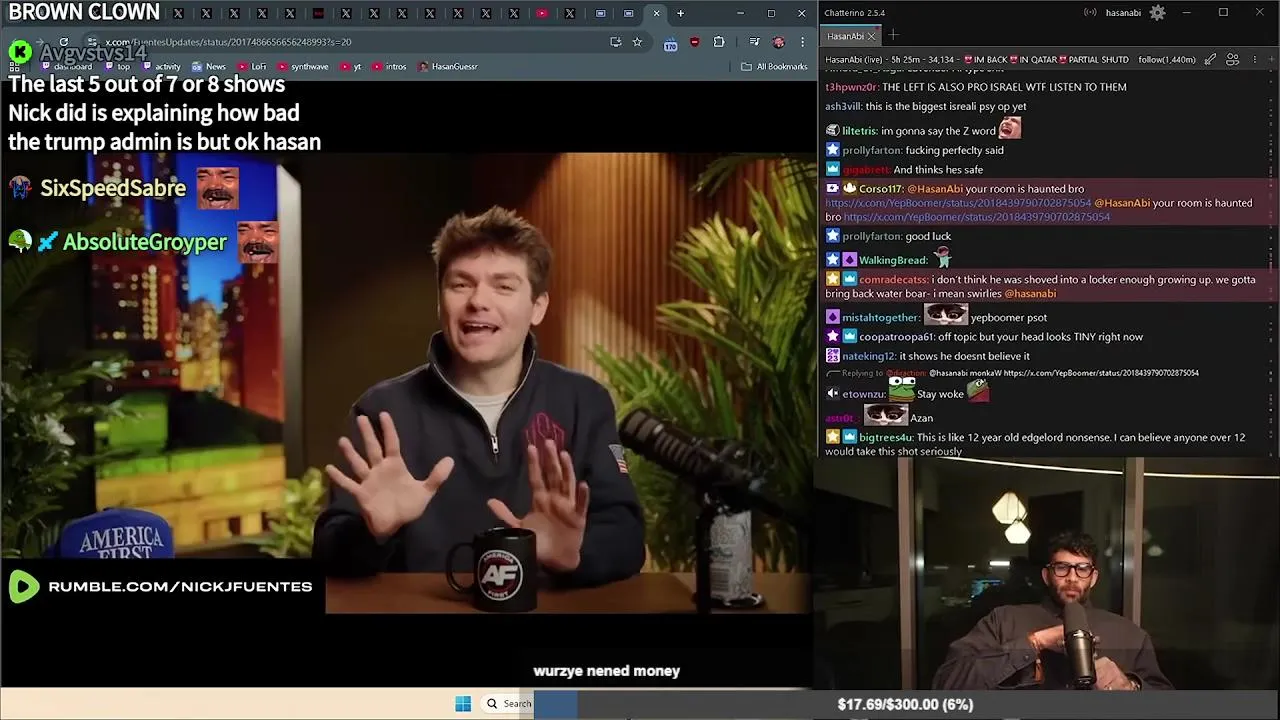Image resolution: width=1280 pixels, height=720 pixels.
Task: Click username mistahtogether in chat
Action: pyautogui.click(x=881, y=318)
